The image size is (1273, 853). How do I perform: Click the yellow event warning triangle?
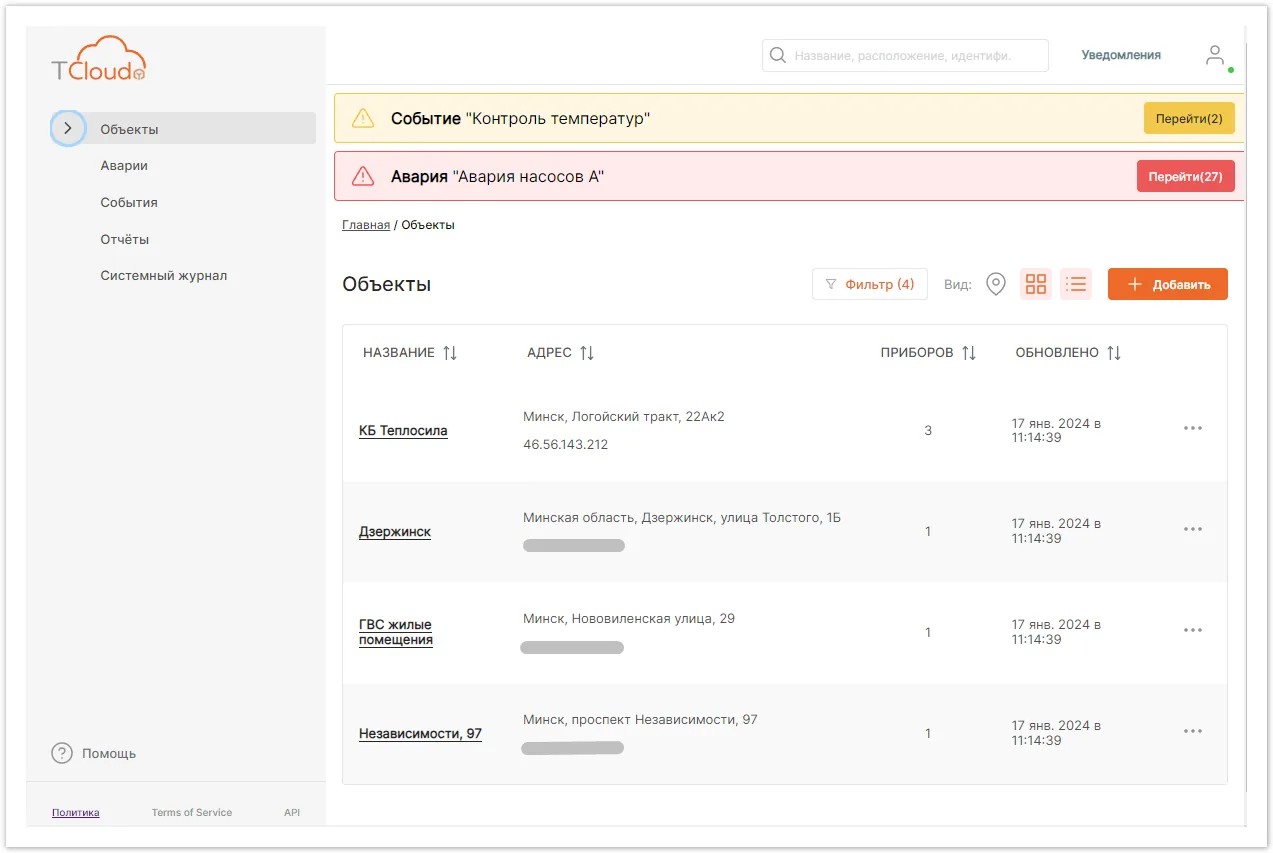click(362, 119)
